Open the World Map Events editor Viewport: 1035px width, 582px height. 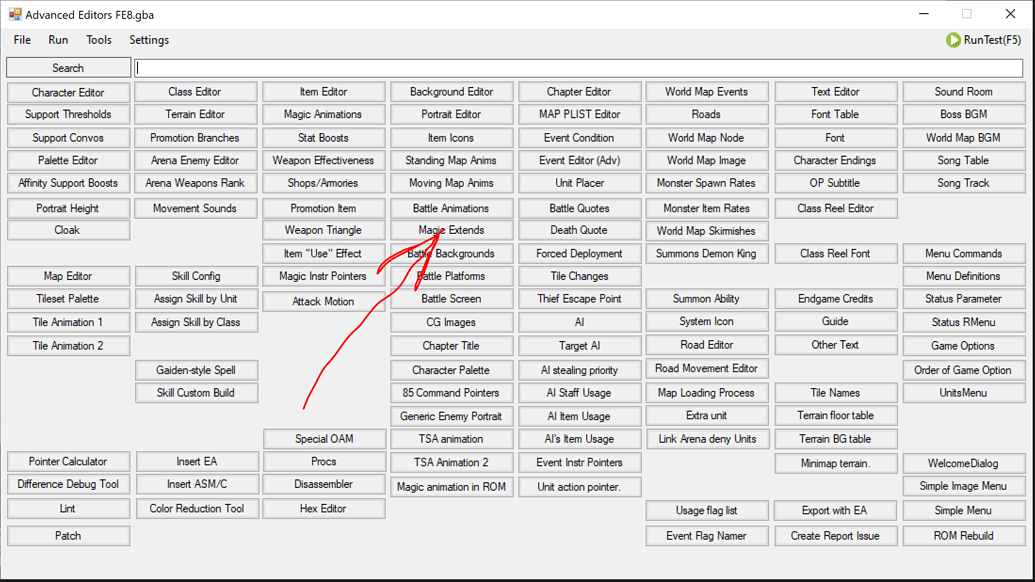[x=707, y=91]
